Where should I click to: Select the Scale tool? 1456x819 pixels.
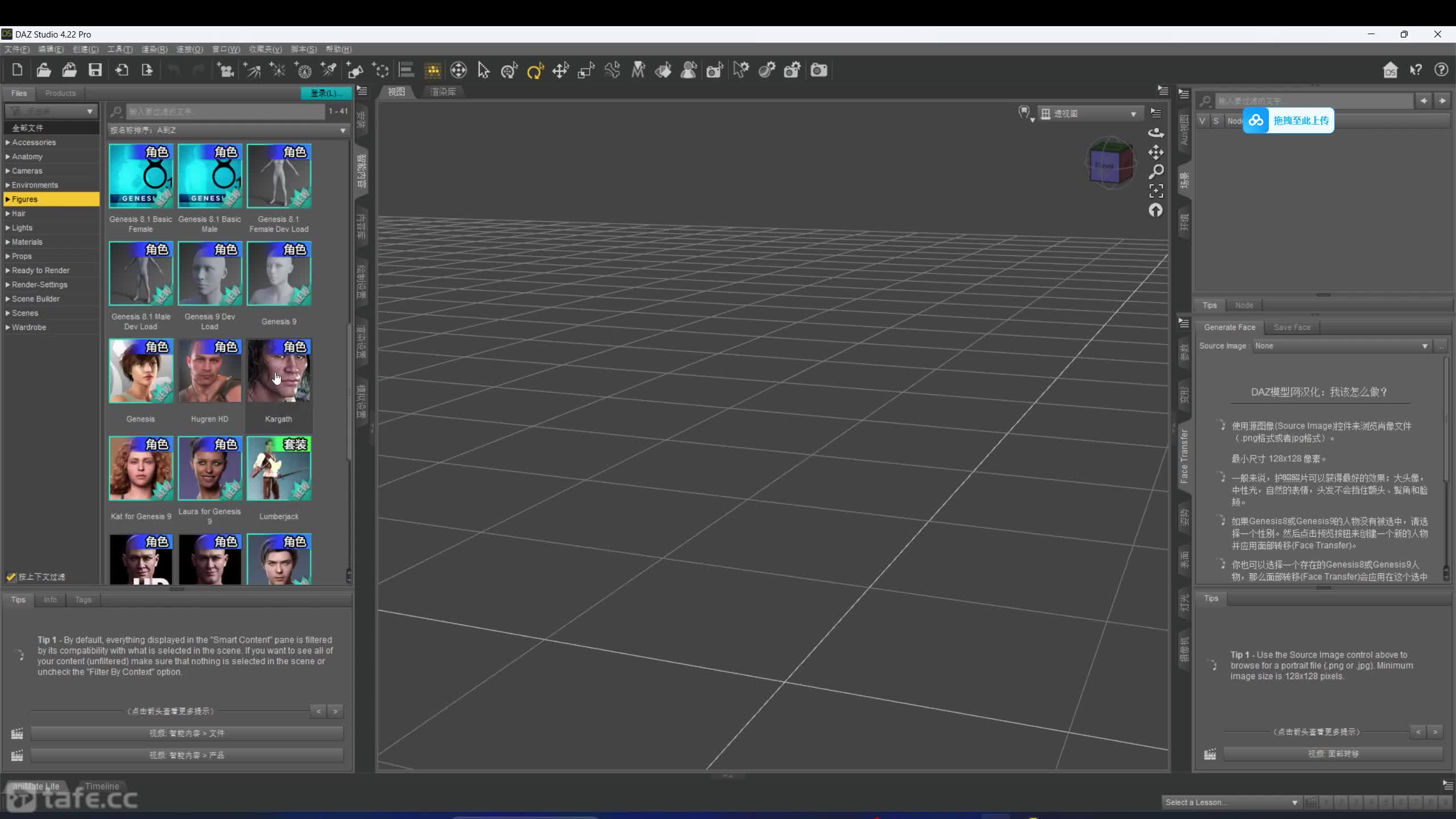coord(586,70)
